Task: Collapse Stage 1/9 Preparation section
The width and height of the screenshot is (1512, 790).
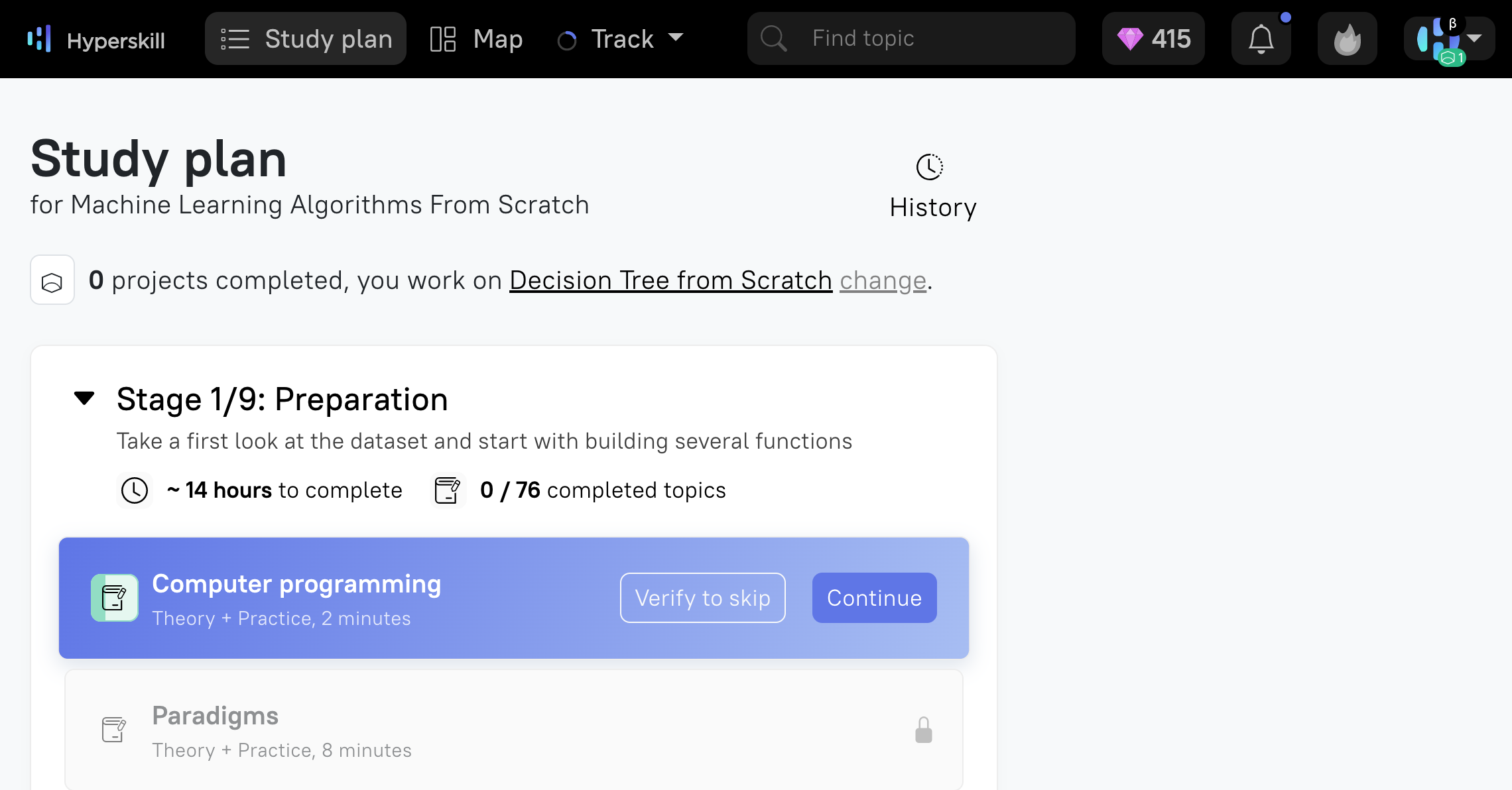Action: [x=84, y=398]
